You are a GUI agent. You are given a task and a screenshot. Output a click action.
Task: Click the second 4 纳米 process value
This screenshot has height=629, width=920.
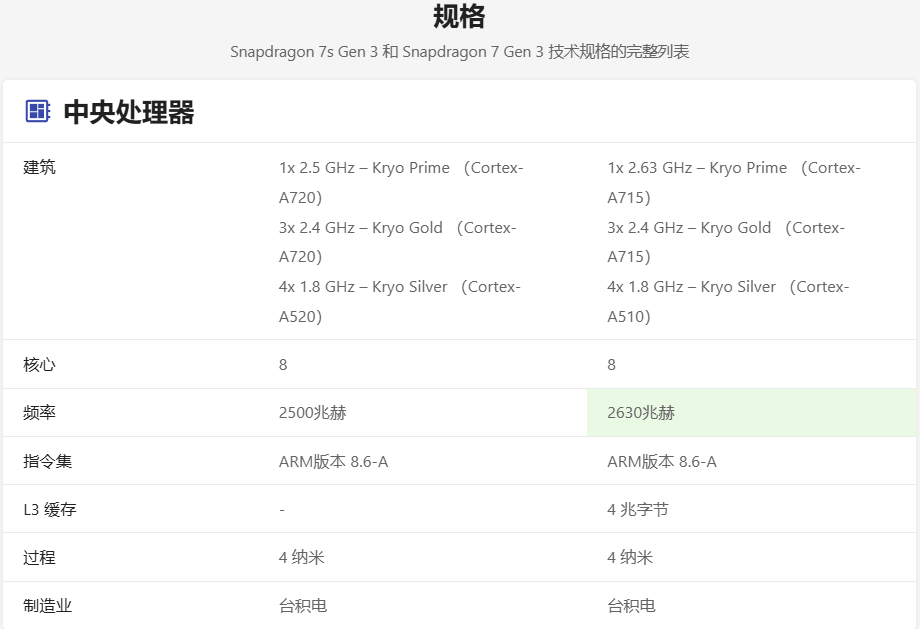[x=630, y=557]
